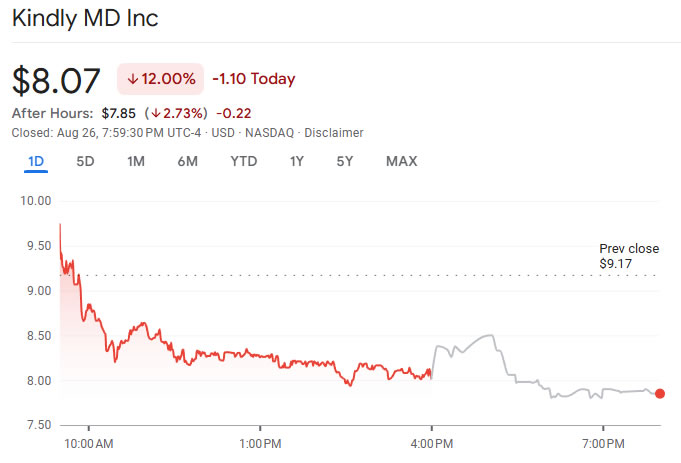
Task: Open the Disclaimer link
Action: click(334, 132)
